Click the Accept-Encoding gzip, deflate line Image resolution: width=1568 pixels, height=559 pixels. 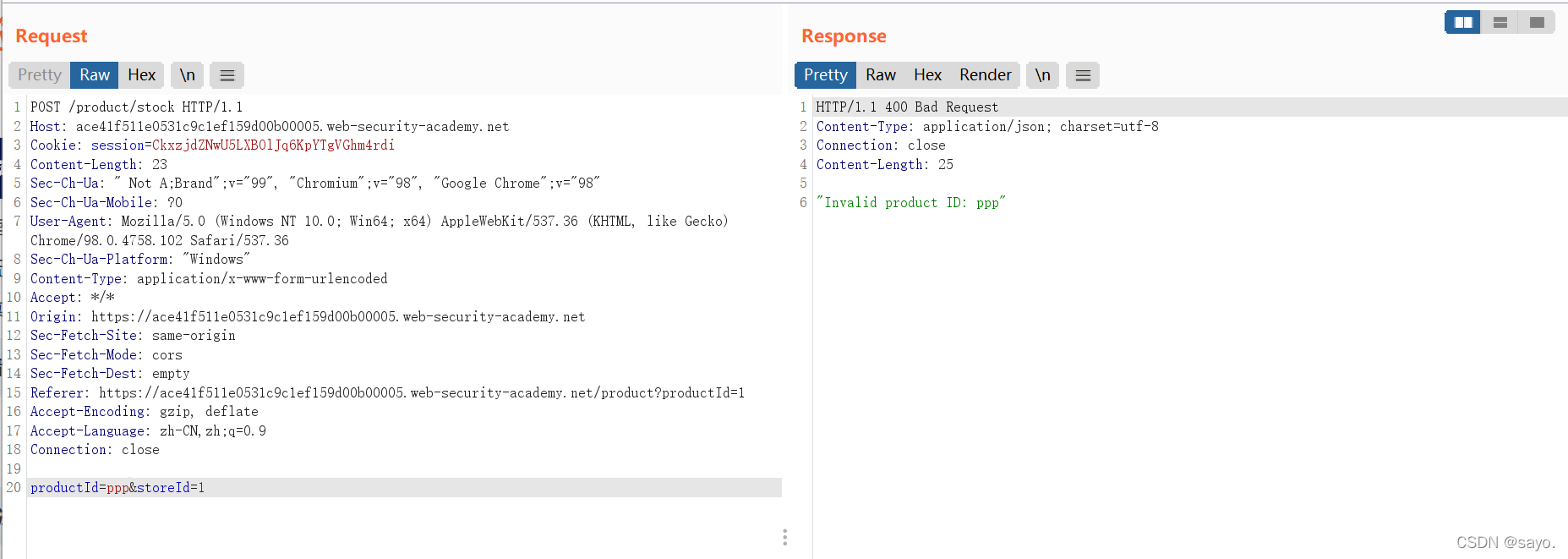click(145, 412)
